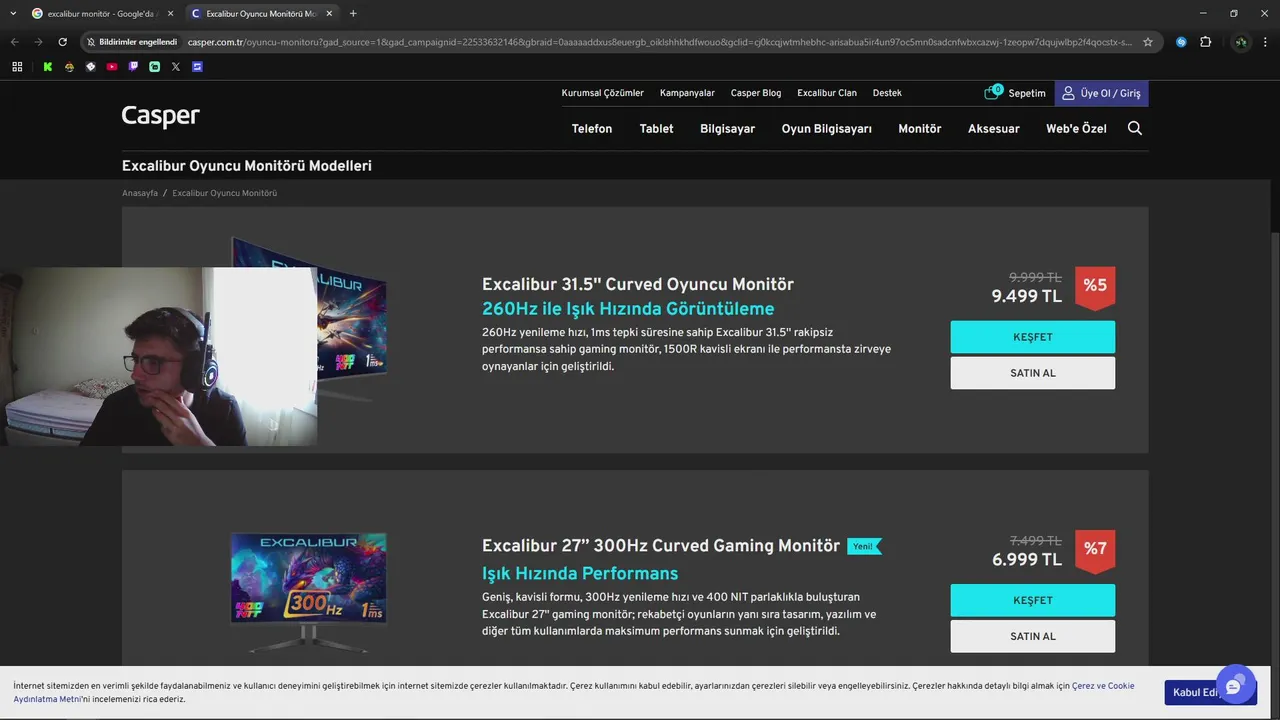Open the X (Twitter) bookmark
This screenshot has height=720, width=1280.
(x=176, y=67)
